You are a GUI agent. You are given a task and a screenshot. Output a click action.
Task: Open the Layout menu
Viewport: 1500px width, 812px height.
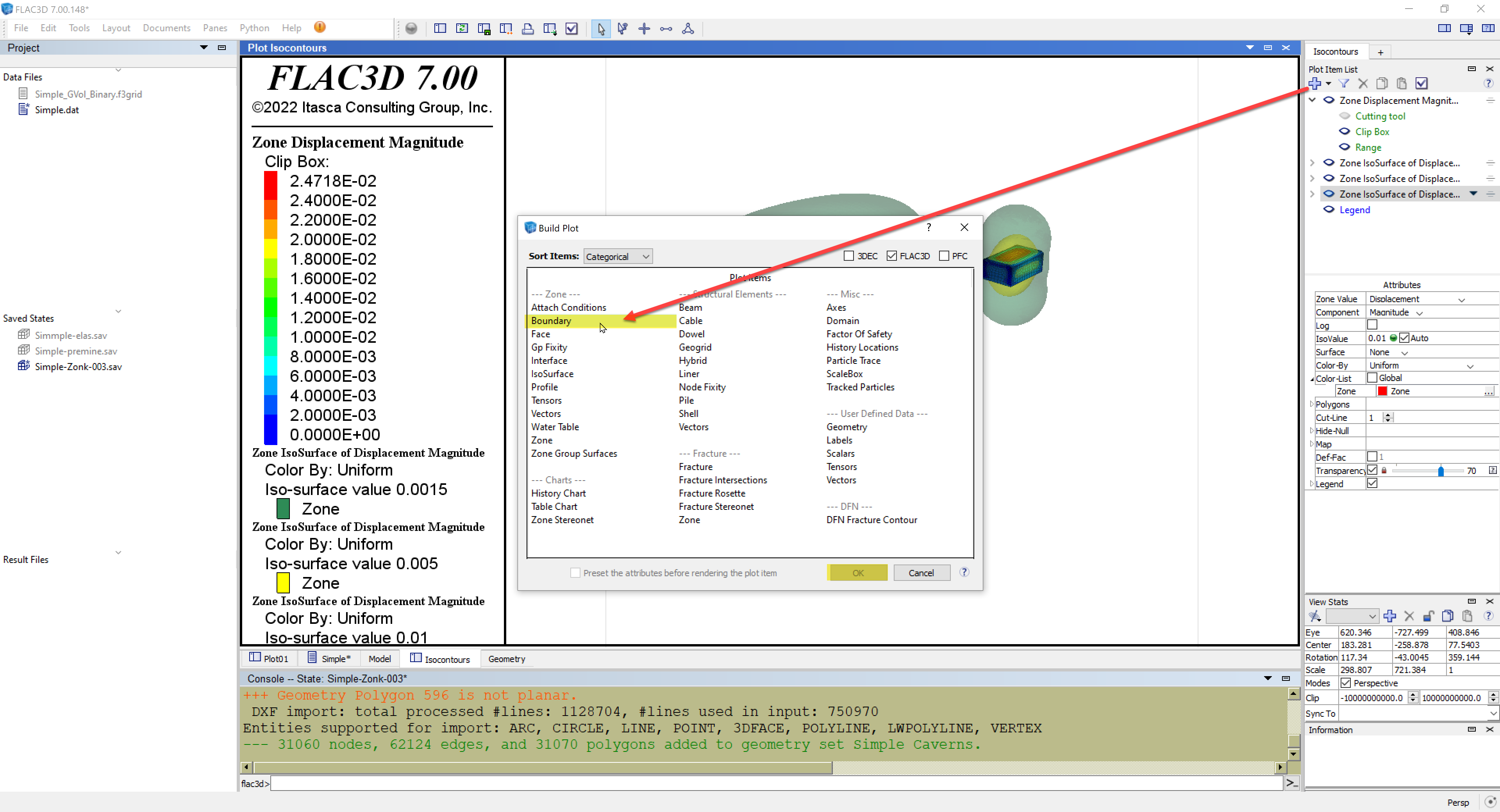pos(116,28)
